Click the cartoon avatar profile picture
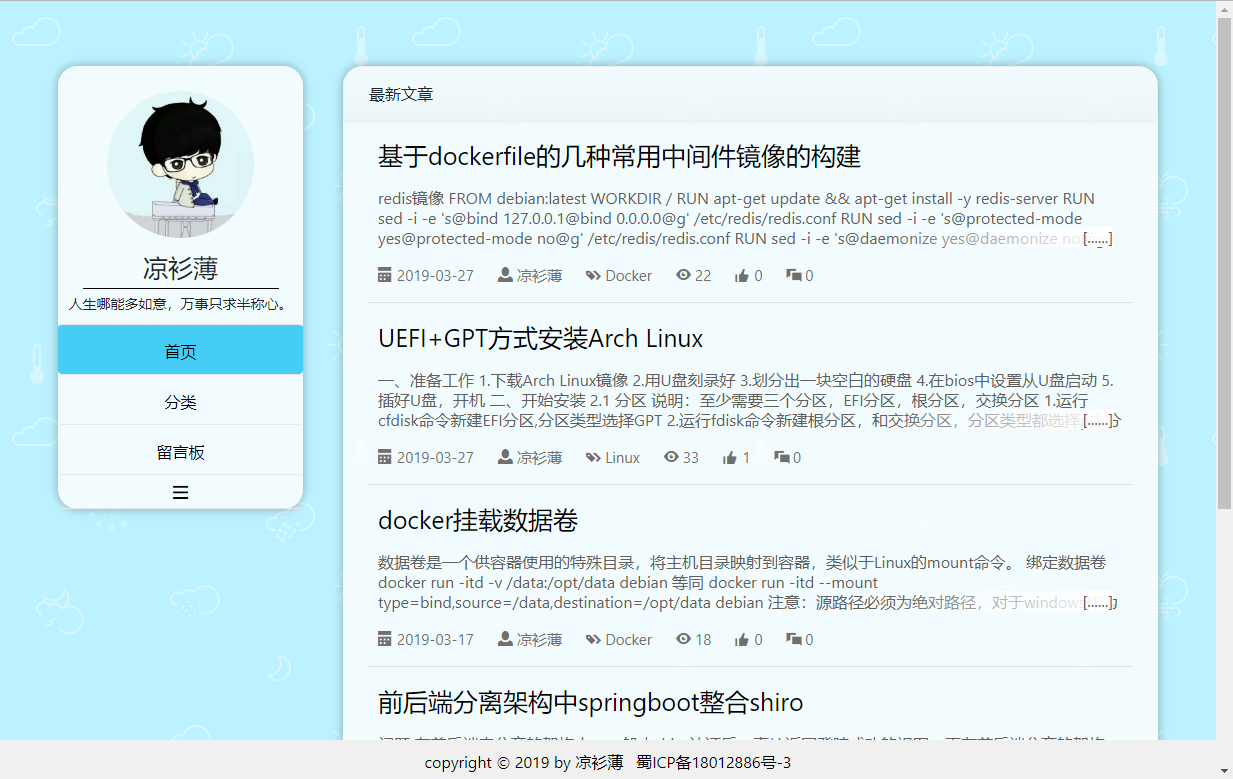Screen dimensions: 1233x779 click(x=180, y=164)
